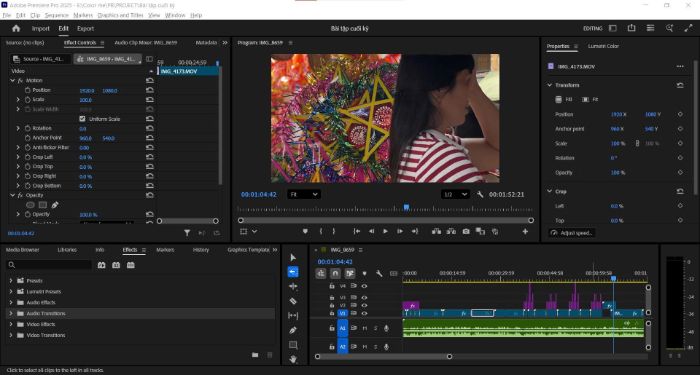Open the Fit zoom level dropdown
This screenshot has width=700, height=375.
(x=304, y=195)
